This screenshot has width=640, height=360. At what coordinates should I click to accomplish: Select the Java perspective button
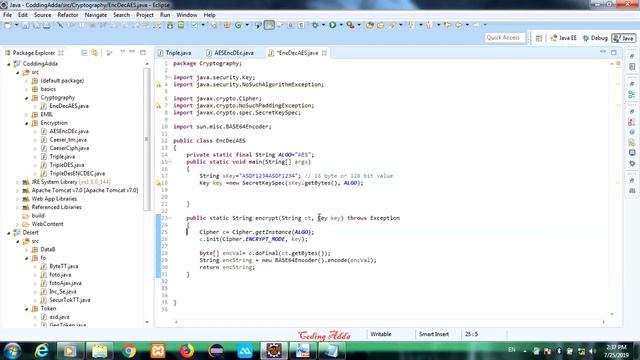(624, 38)
